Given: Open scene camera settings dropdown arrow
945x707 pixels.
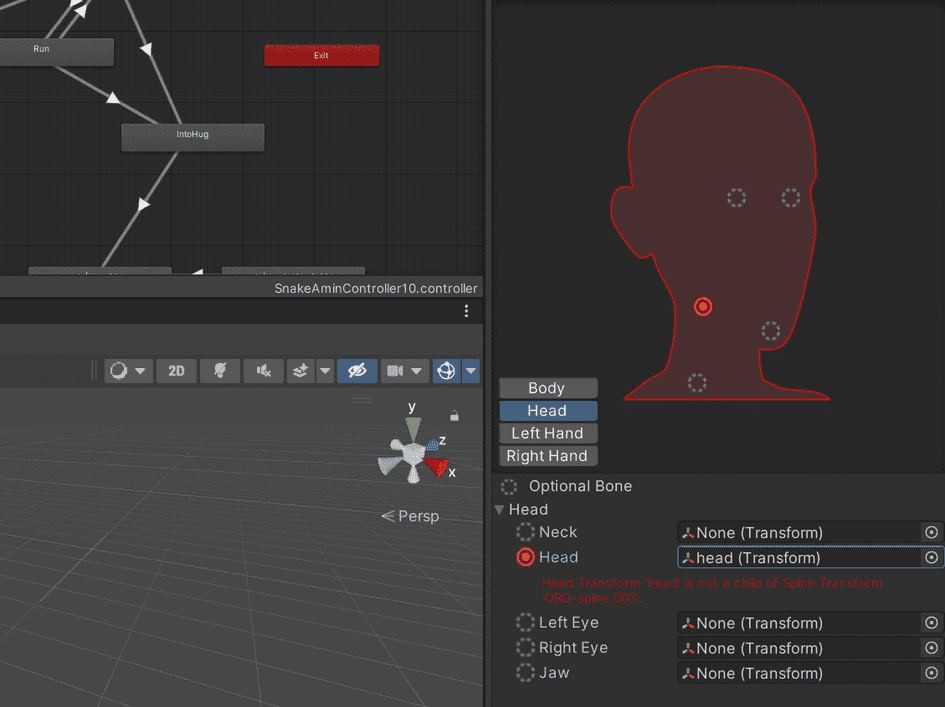Looking at the screenshot, I should pyautogui.click(x=416, y=371).
